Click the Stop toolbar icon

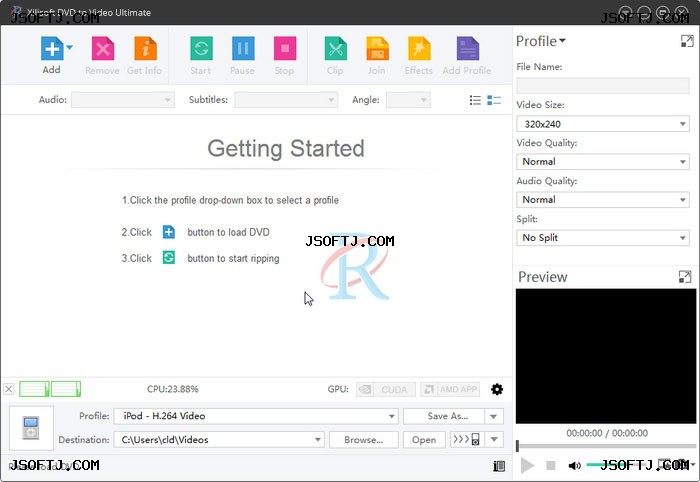coord(285,48)
